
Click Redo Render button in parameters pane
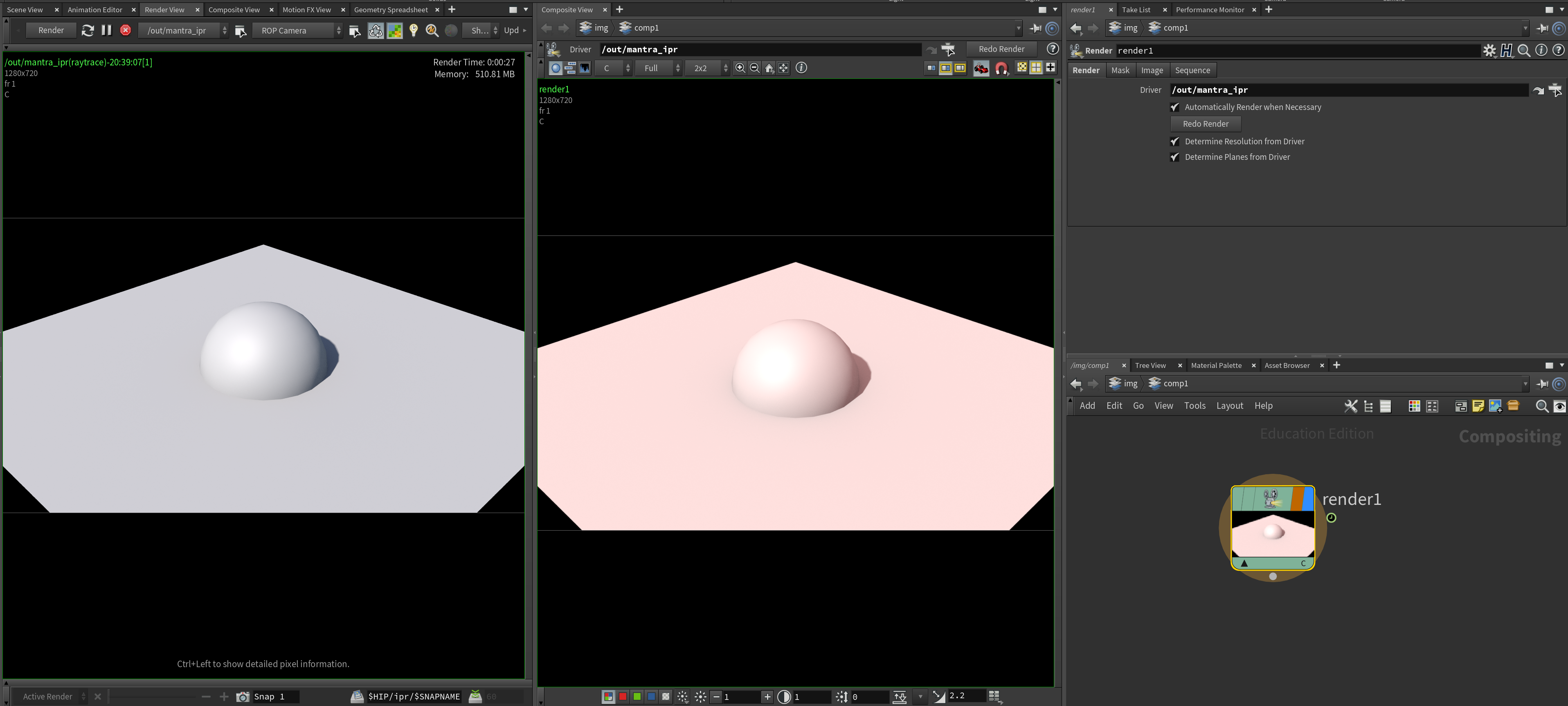point(1205,124)
